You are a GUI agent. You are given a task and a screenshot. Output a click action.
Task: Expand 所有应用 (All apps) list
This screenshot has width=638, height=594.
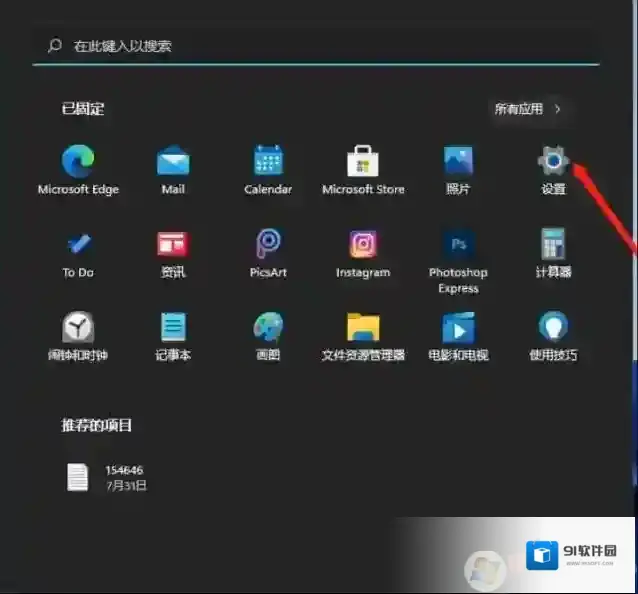(528, 109)
